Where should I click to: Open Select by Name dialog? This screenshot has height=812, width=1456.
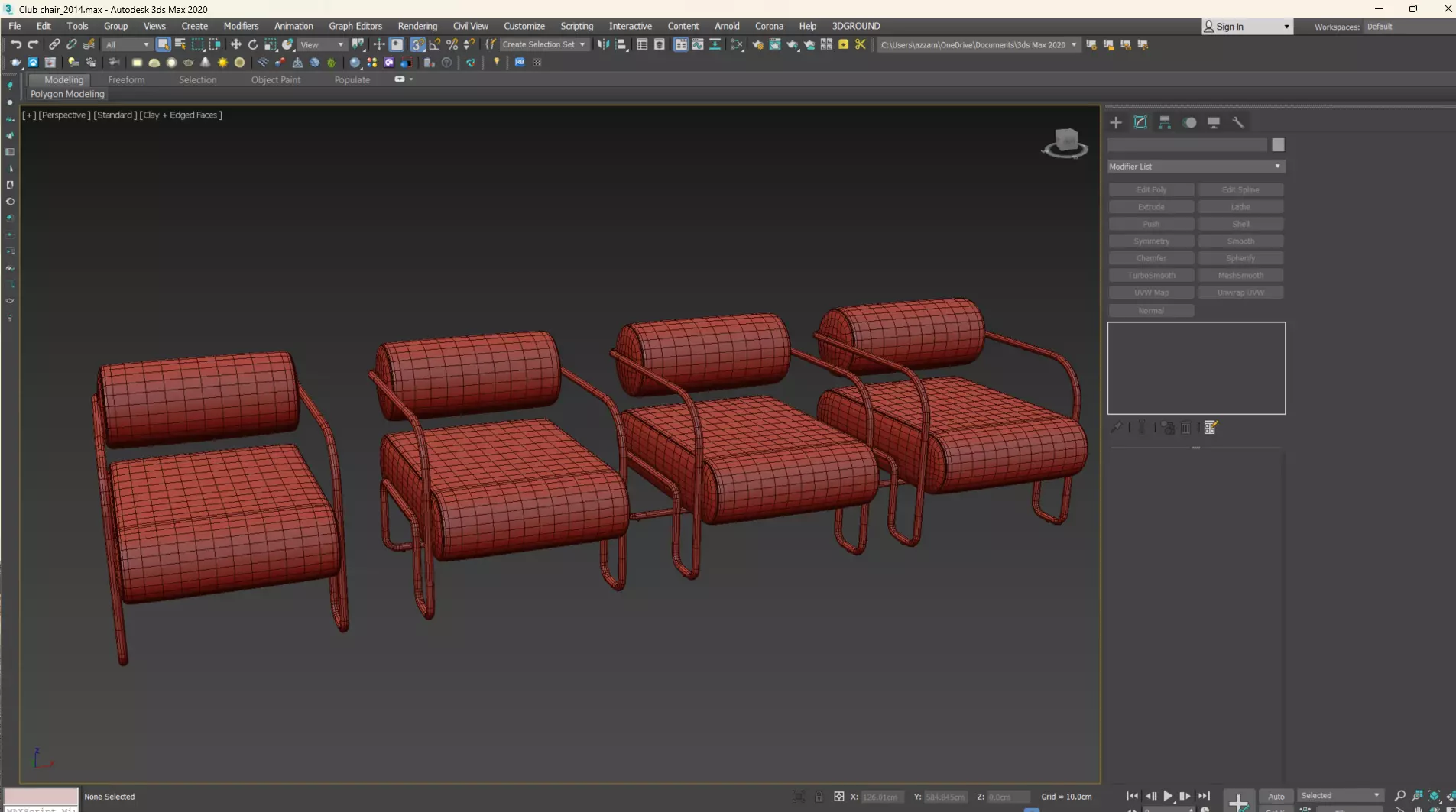pyautogui.click(x=180, y=44)
